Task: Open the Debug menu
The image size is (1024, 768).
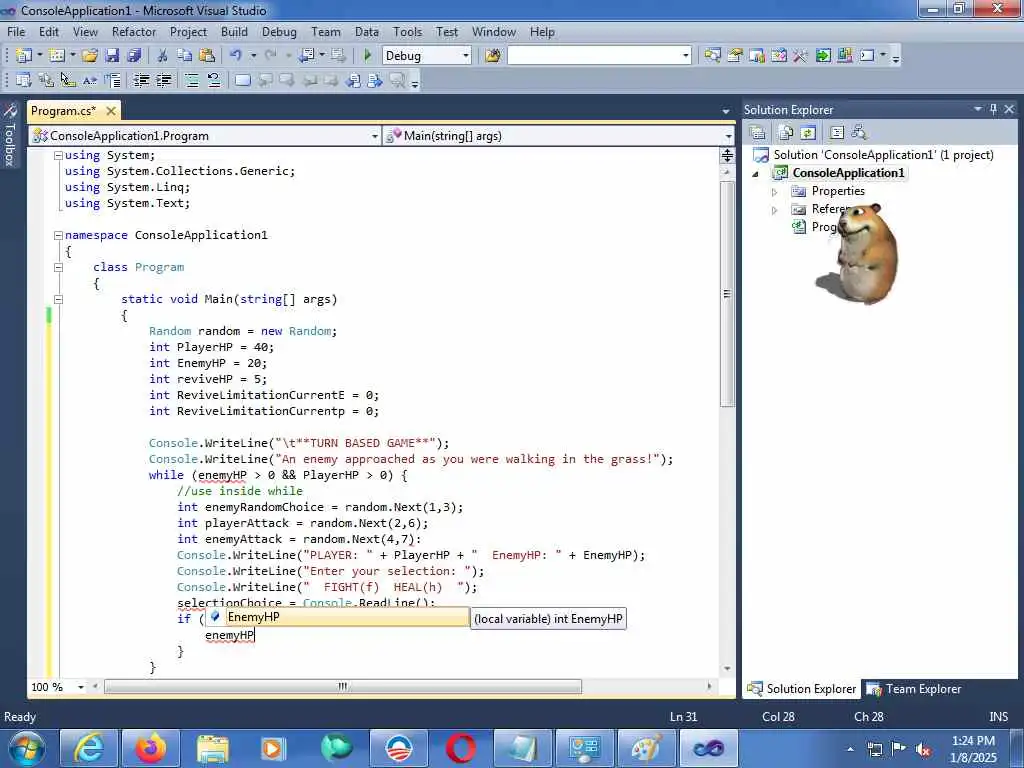Action: 279,31
